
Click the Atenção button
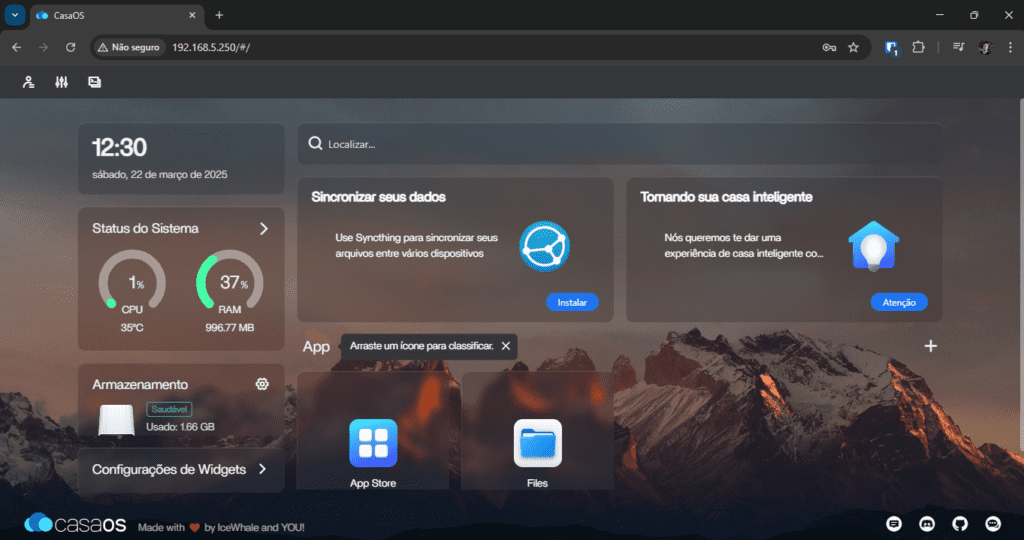[x=899, y=302]
